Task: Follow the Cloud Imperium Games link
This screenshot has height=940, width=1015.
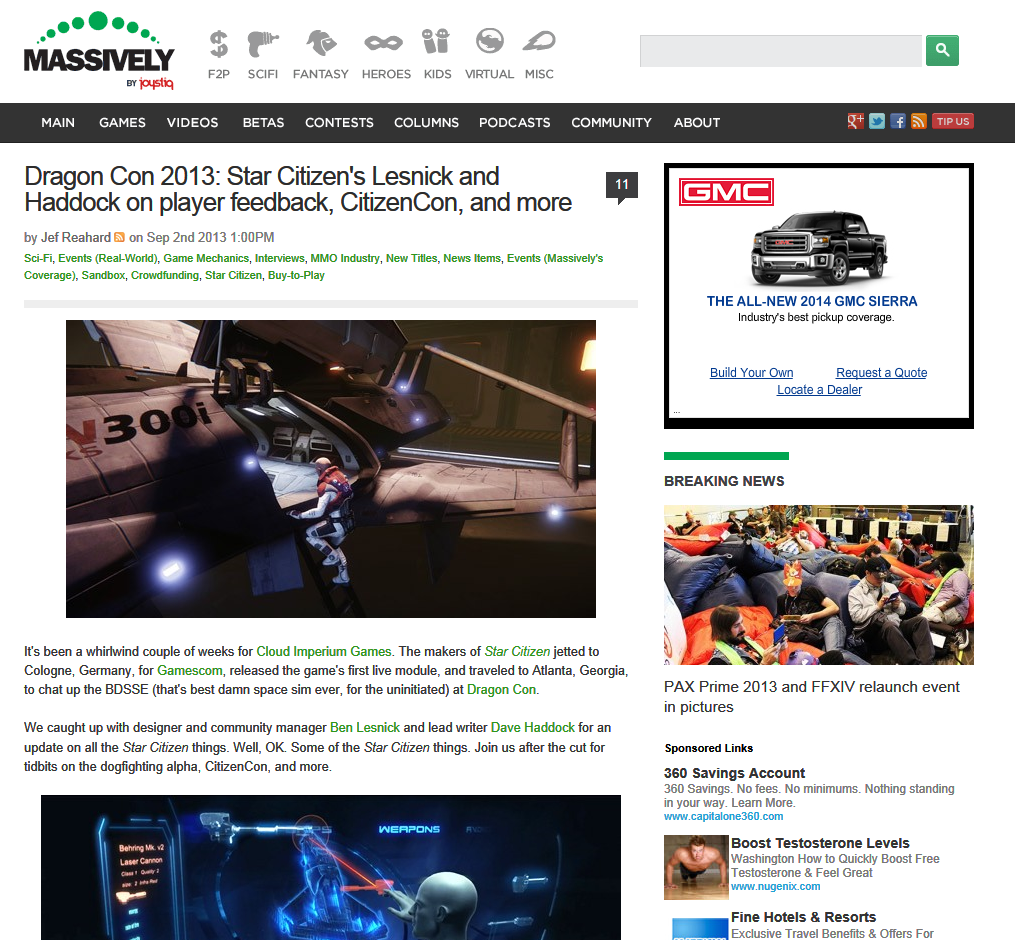Action: pos(324,651)
